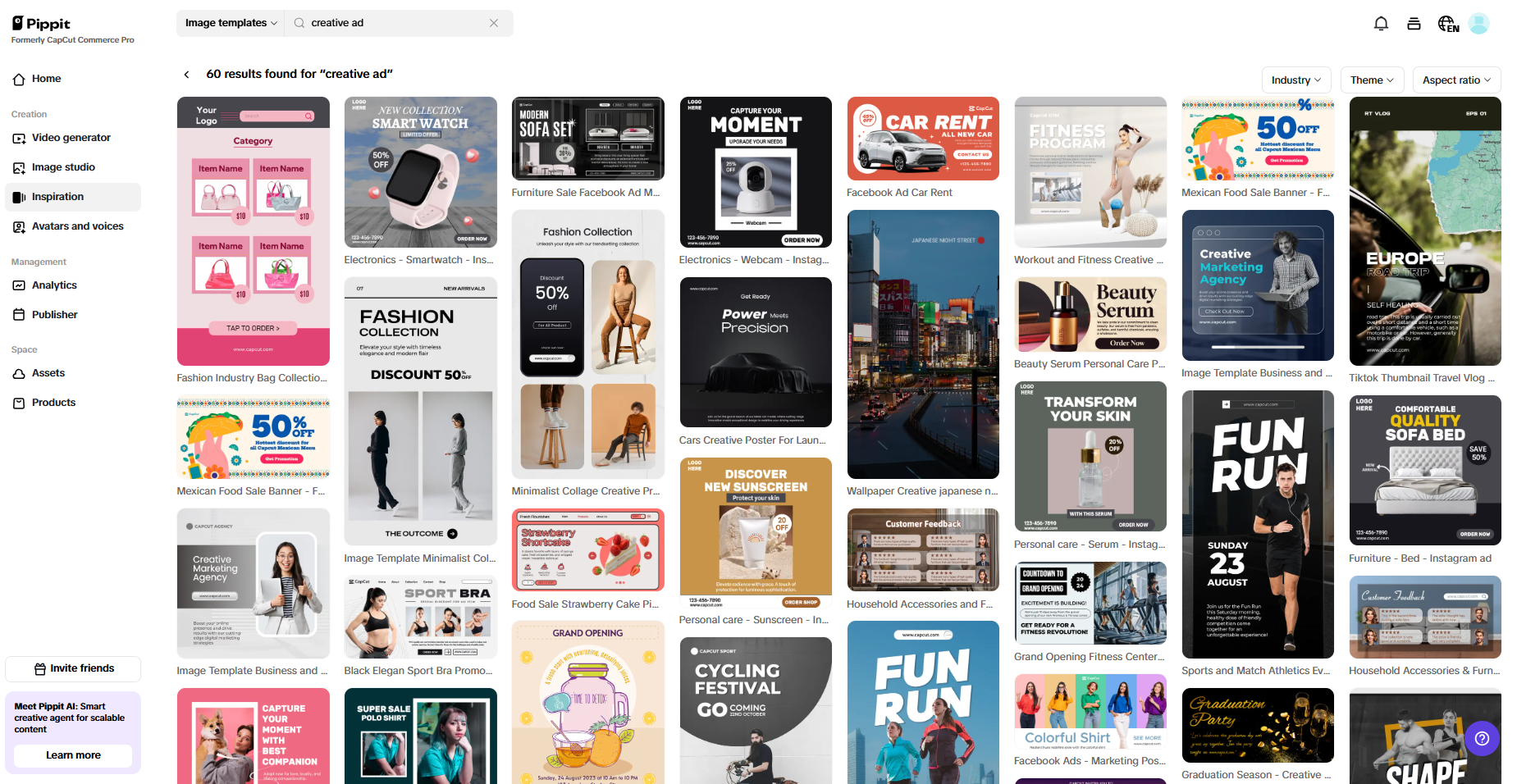Expand the Theme filter dropdown
The width and height of the screenshot is (1517, 784).
coord(1371,80)
